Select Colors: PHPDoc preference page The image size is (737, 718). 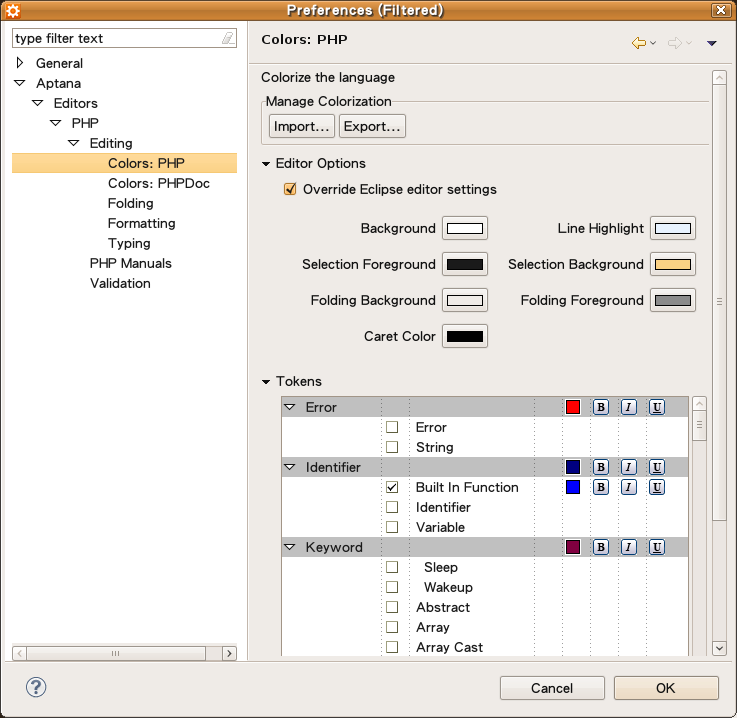[x=159, y=183]
